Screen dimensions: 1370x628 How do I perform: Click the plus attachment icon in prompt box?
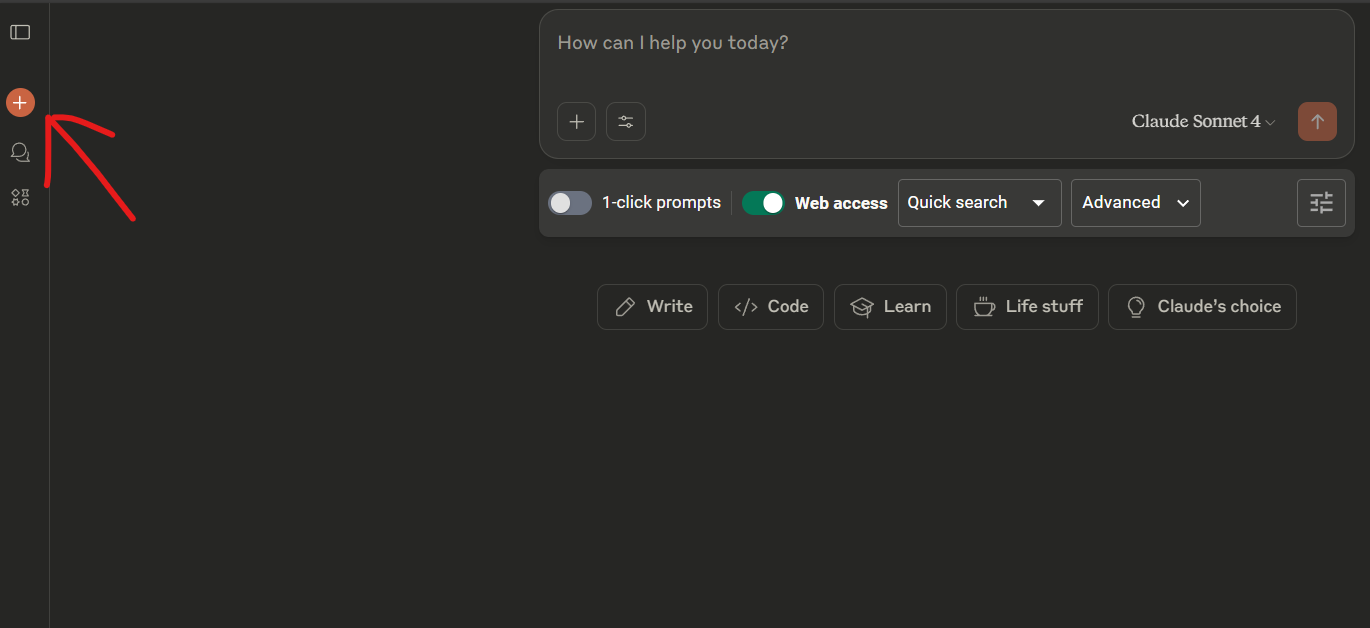576,122
